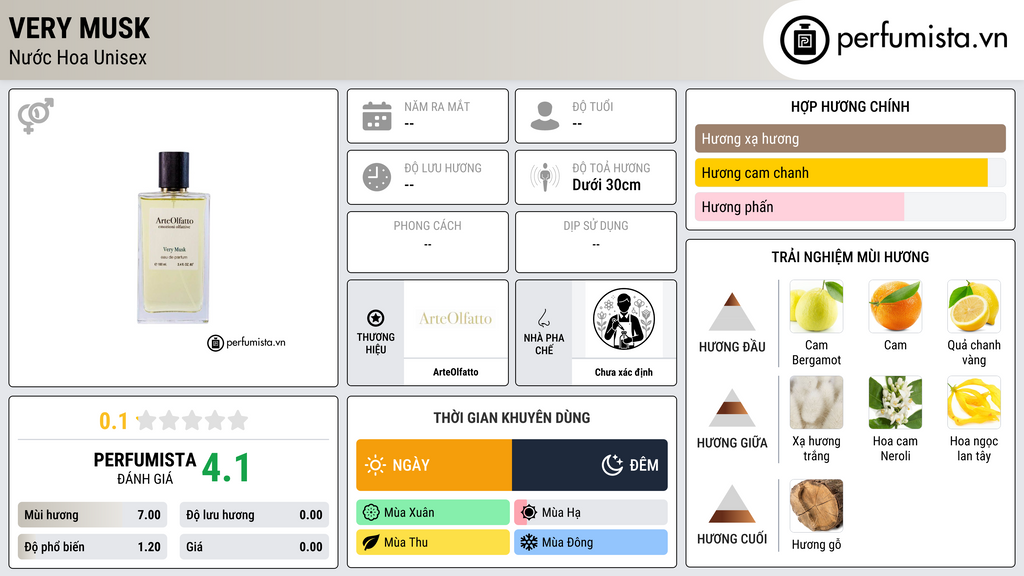The image size is (1024, 576).
Task: Open the ArteOlfatto brand logo
Action: (455, 319)
